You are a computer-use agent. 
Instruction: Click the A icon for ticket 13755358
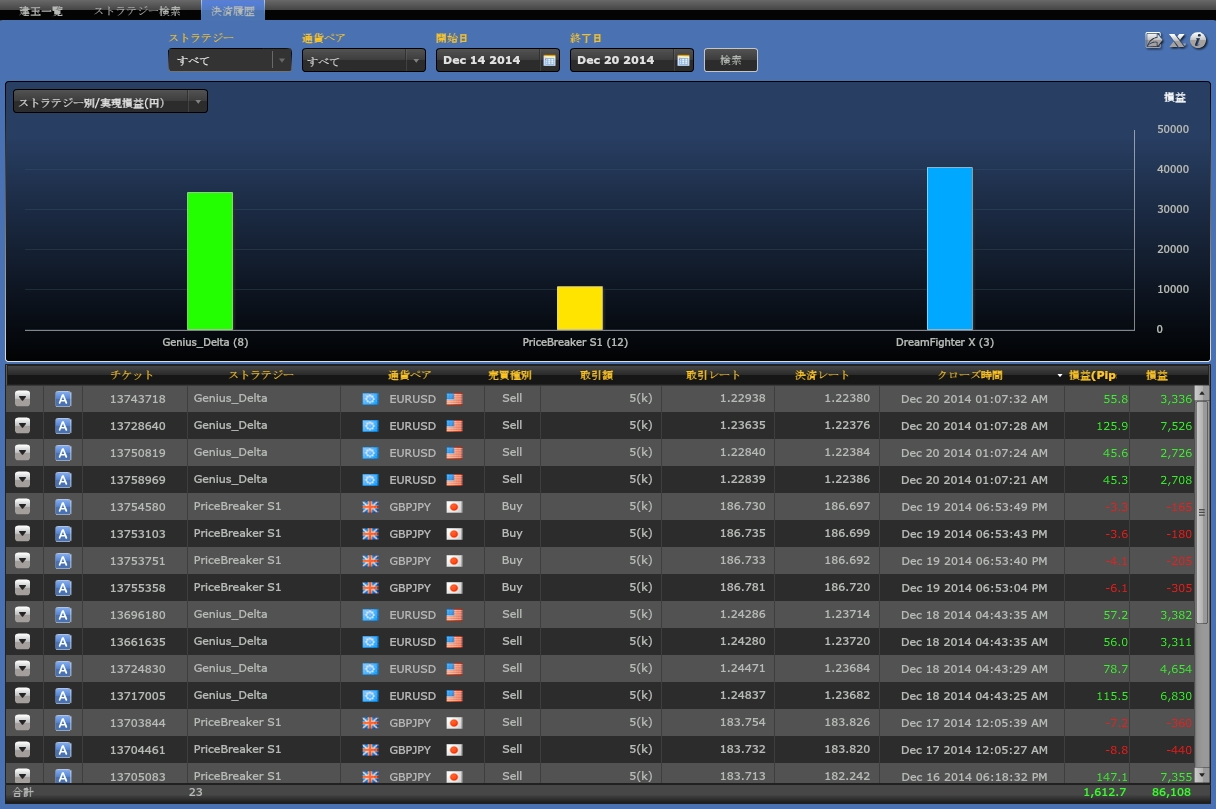63,588
